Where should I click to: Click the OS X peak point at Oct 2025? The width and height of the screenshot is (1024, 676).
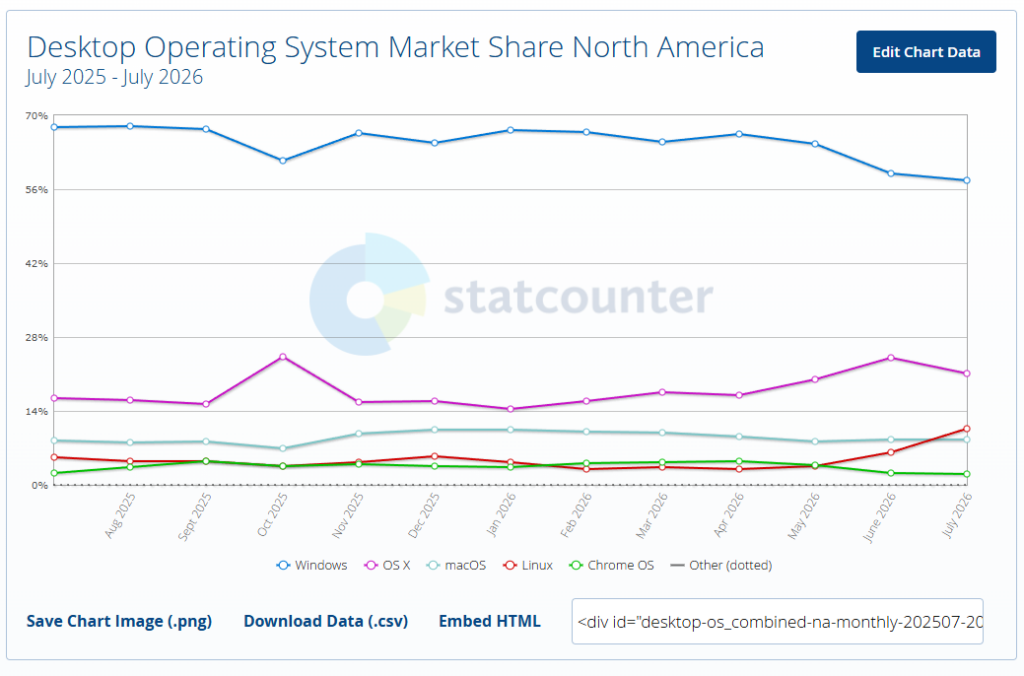pyautogui.click(x=283, y=357)
